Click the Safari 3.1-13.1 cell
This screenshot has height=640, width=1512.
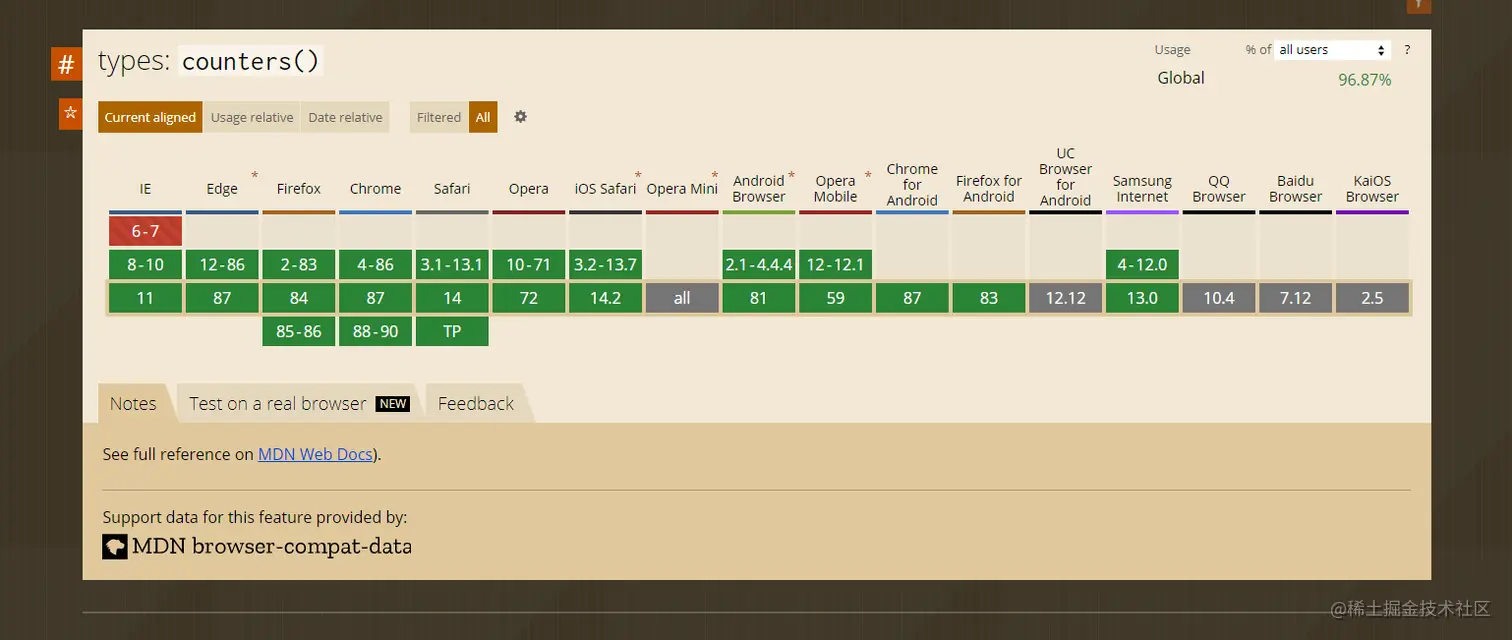click(452, 265)
